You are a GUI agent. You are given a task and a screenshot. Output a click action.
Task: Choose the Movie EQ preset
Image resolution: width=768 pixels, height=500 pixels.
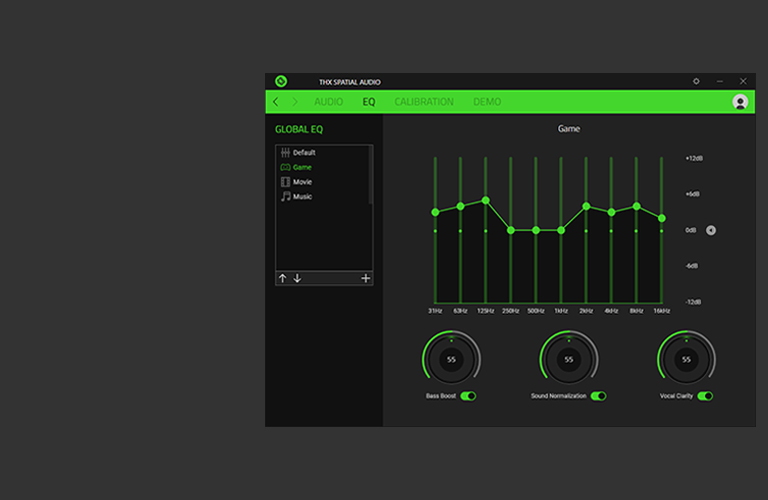[302, 182]
